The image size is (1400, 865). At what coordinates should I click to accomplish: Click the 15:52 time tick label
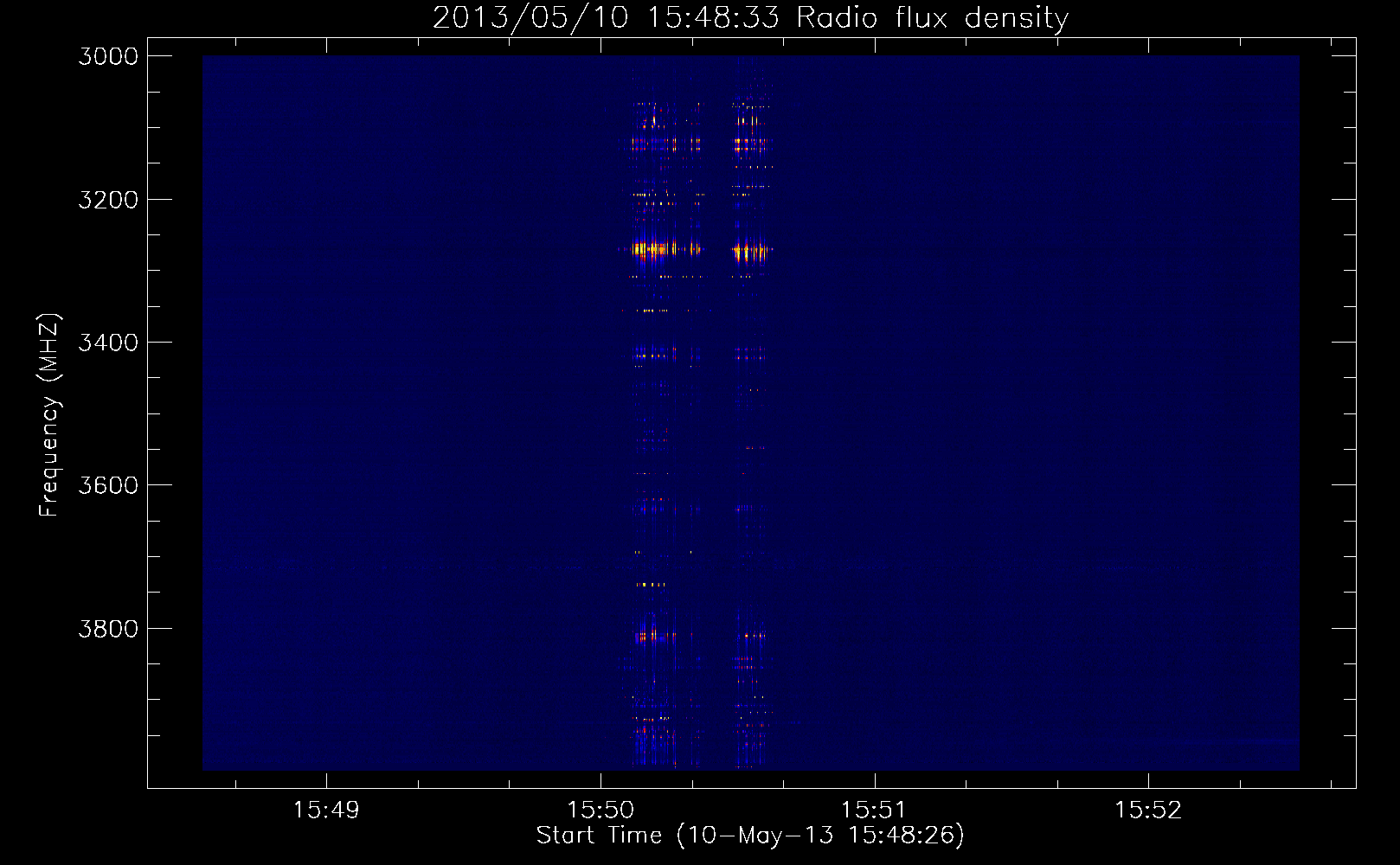pos(1148,811)
